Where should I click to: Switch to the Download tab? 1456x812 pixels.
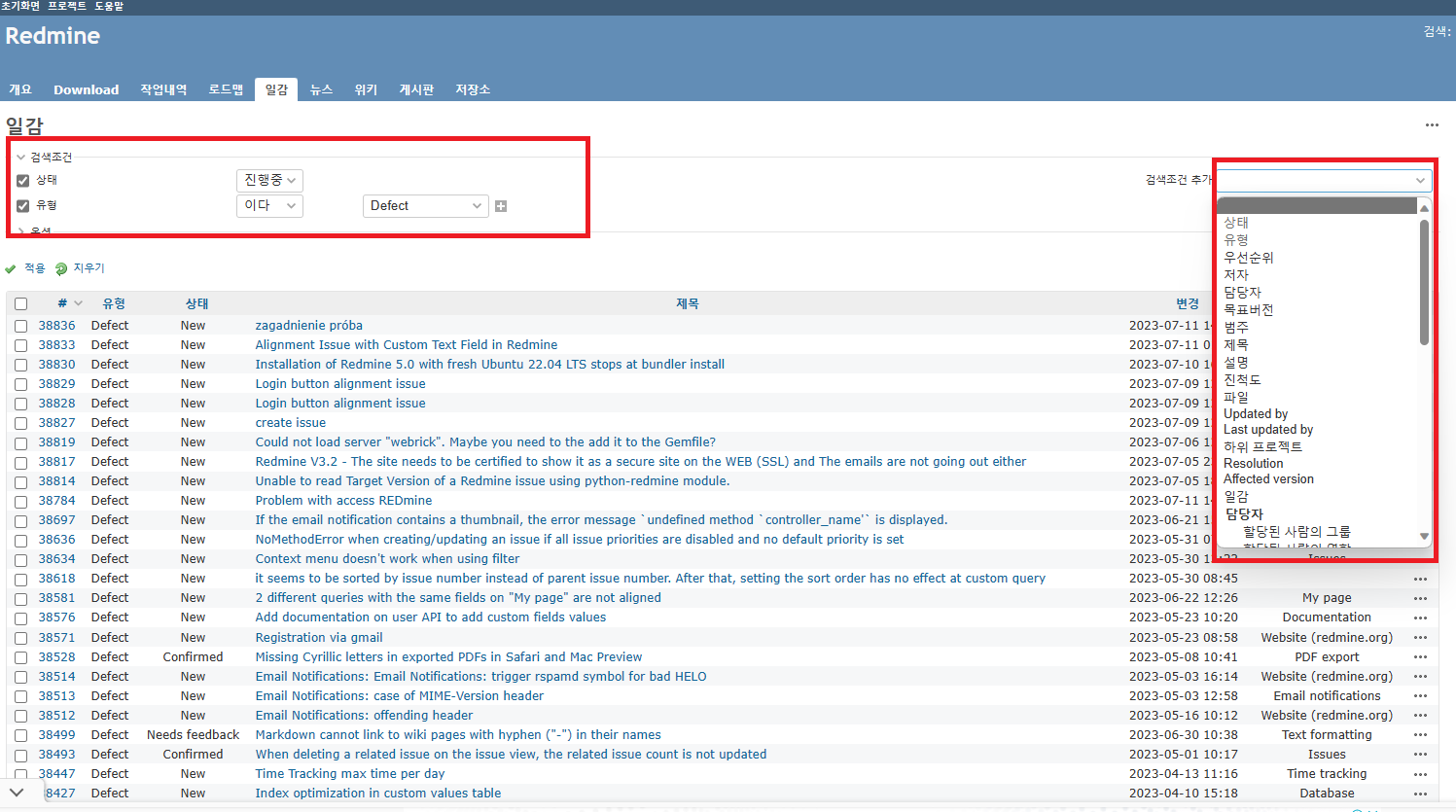pos(87,89)
